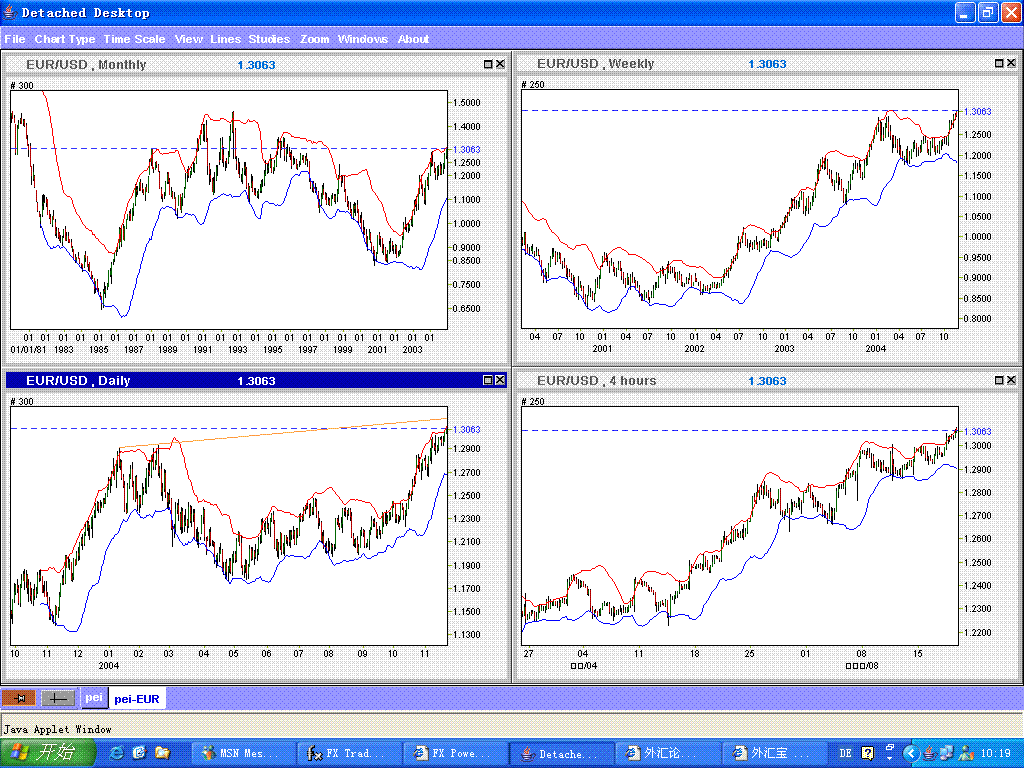Maximize the EUR/USD 4 hours chart panel

(999, 380)
